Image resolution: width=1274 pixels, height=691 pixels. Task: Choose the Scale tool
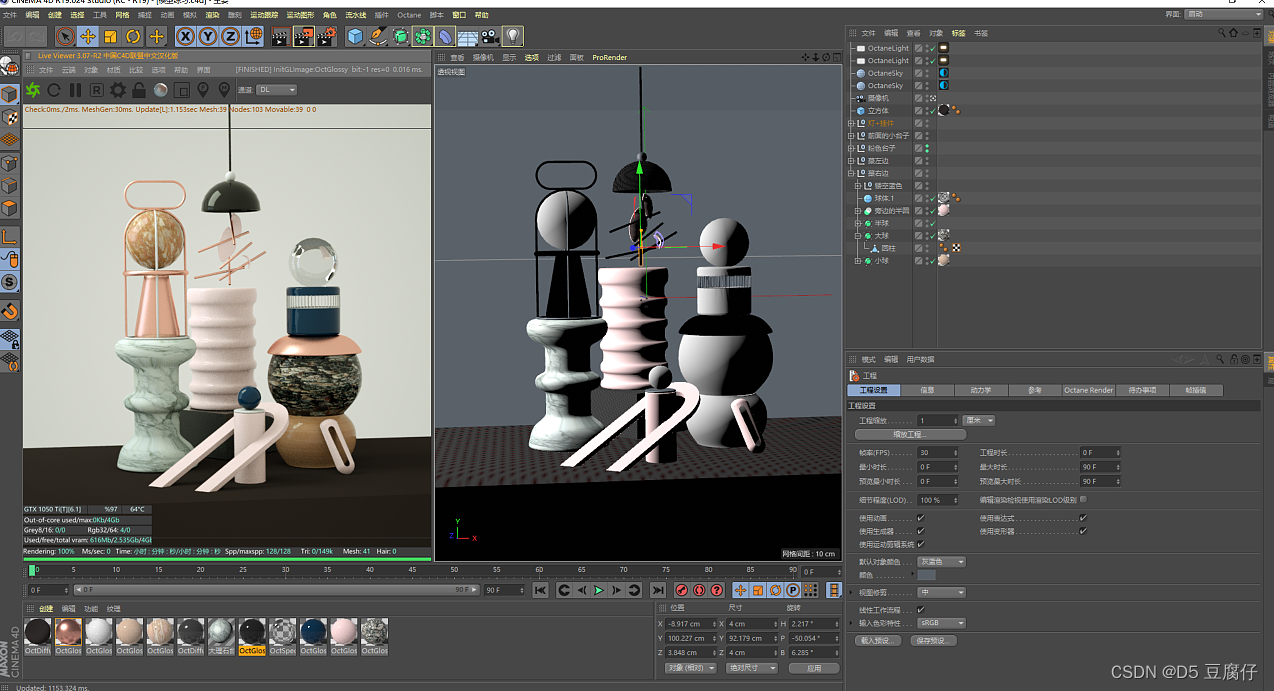click(x=111, y=37)
